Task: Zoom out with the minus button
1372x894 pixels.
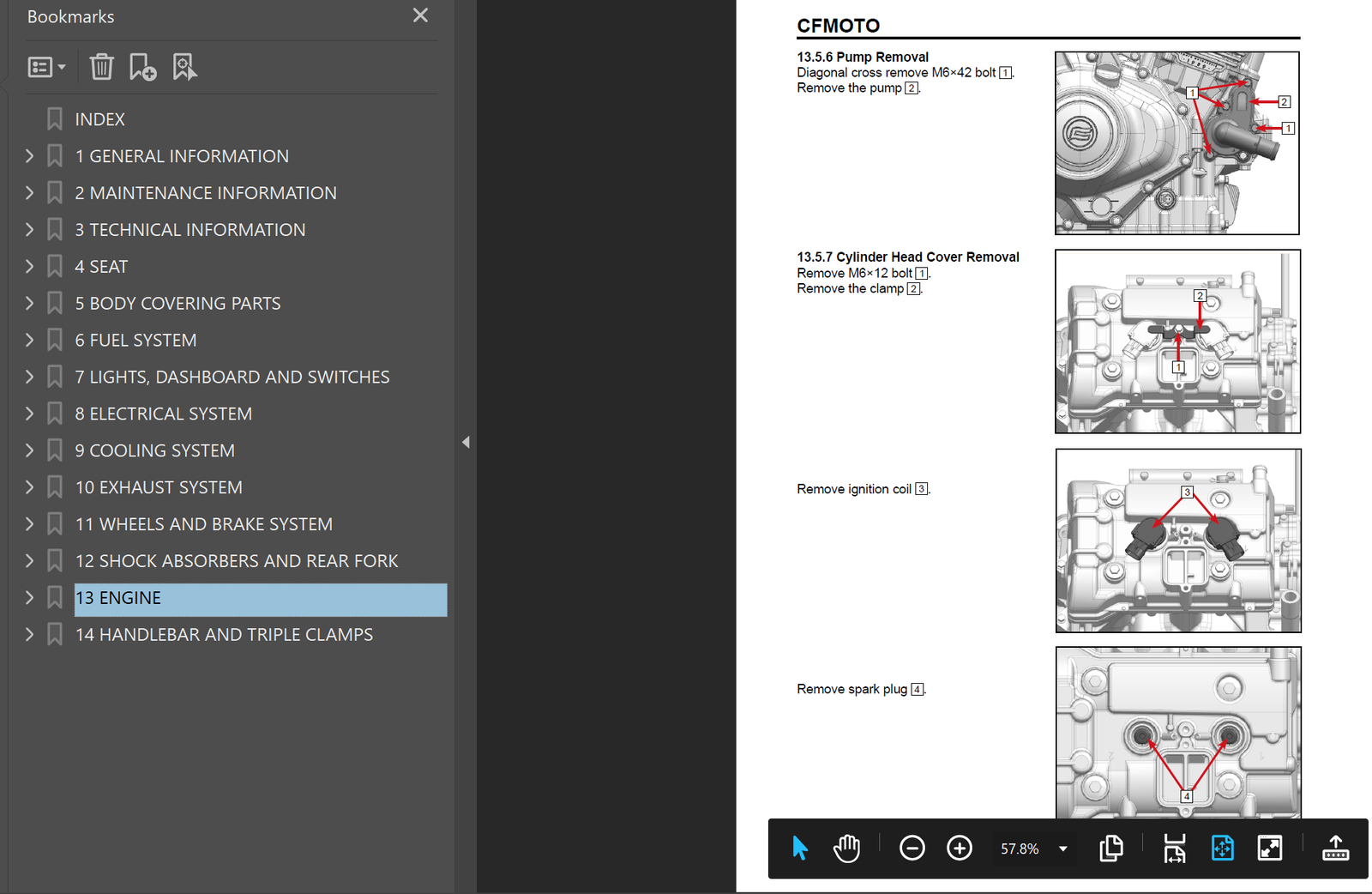Action: (x=912, y=849)
